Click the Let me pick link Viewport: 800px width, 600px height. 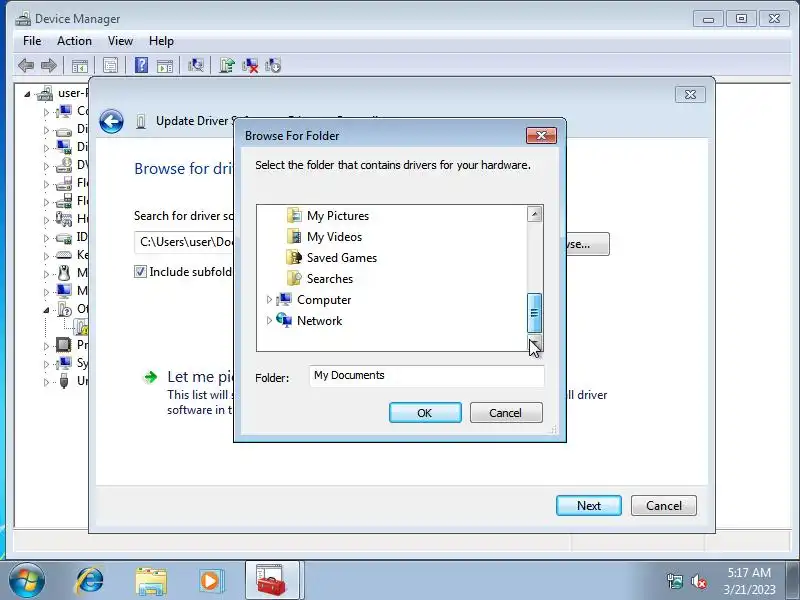(201, 377)
